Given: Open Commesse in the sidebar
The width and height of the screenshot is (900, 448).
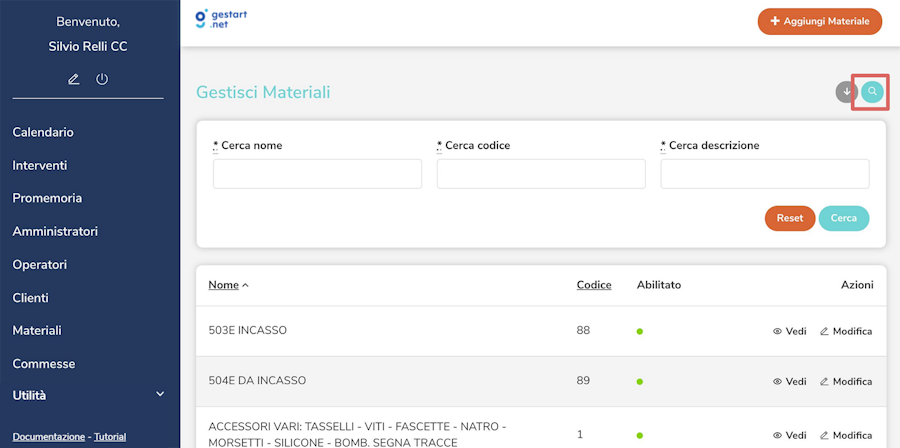Looking at the screenshot, I should pos(44,364).
